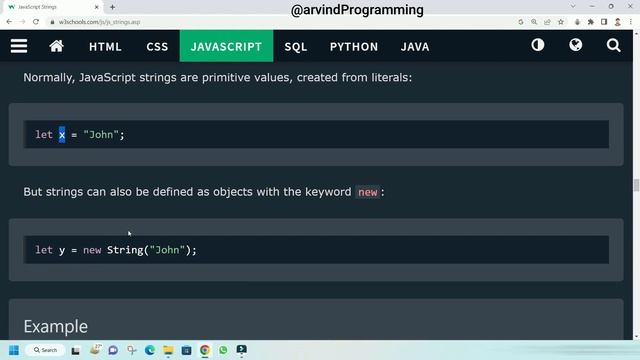Open Task View on the taskbar

76,351
